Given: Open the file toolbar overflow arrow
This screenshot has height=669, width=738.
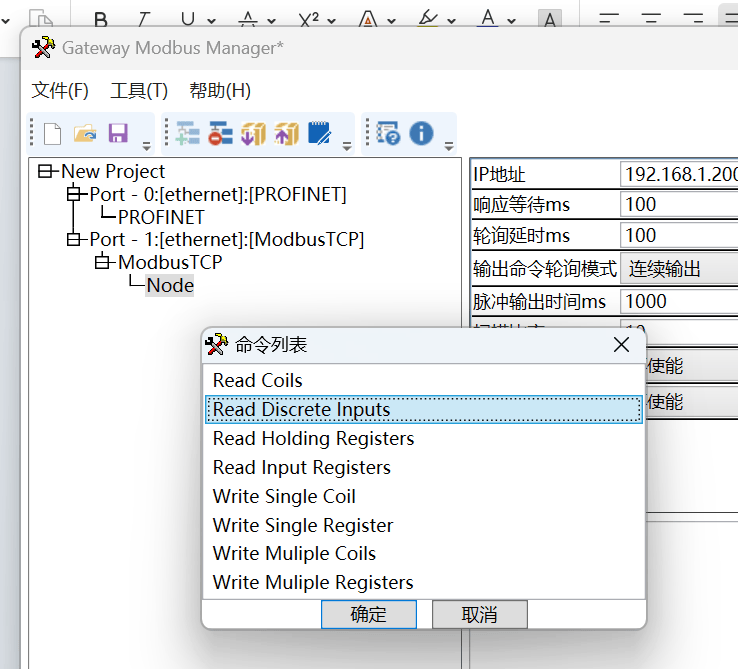Looking at the screenshot, I should tap(146, 146).
